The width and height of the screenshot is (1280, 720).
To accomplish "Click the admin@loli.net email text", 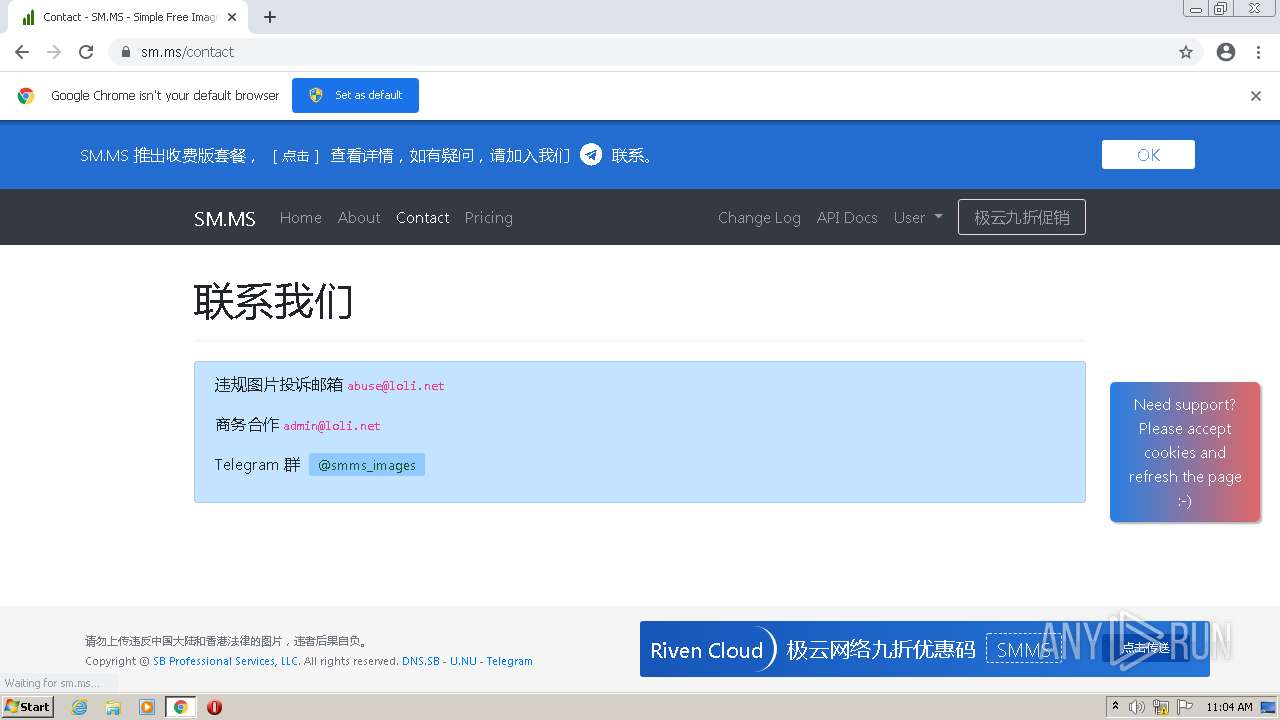I will click(x=332, y=426).
